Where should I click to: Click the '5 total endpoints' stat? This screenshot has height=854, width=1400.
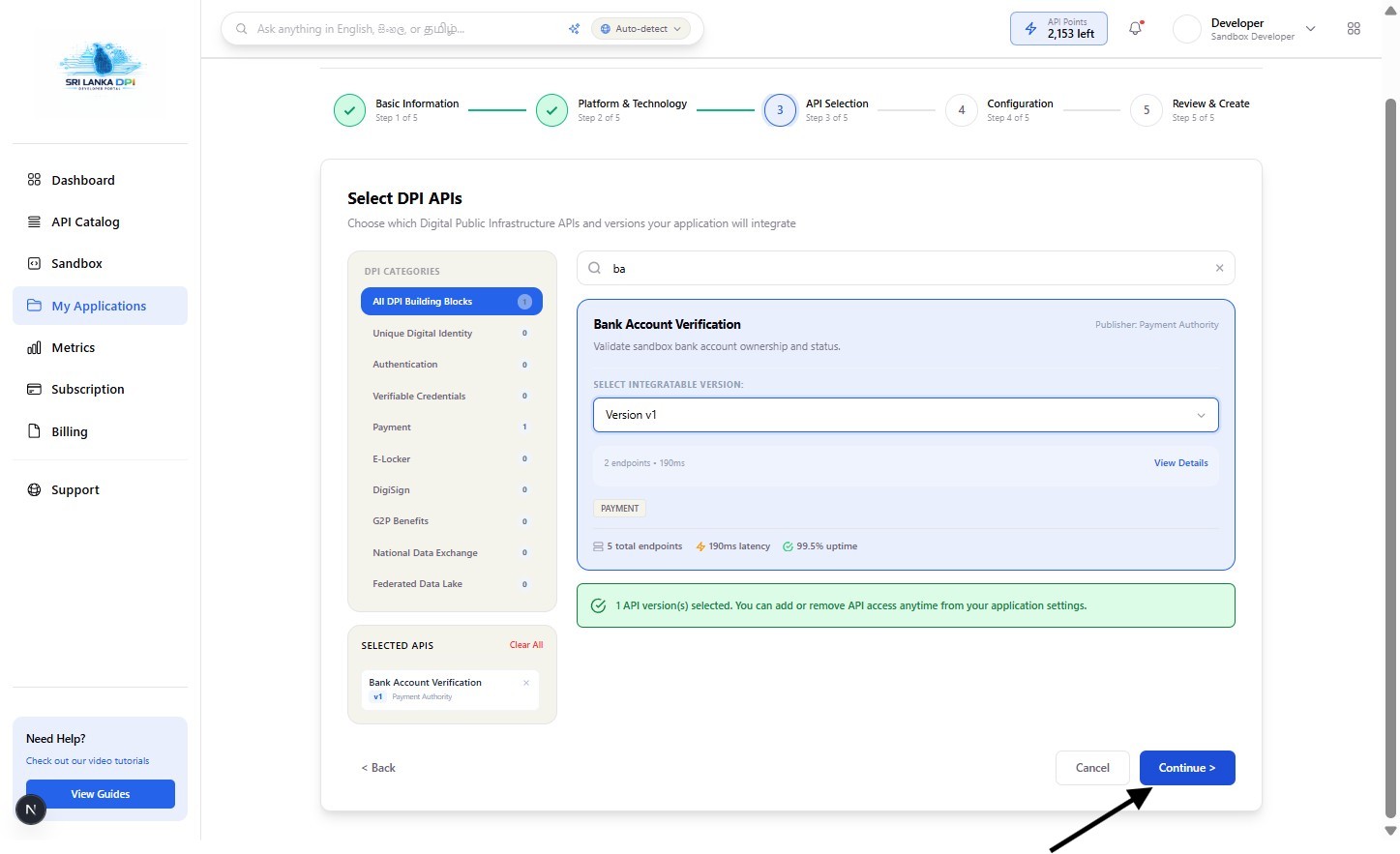(x=638, y=546)
